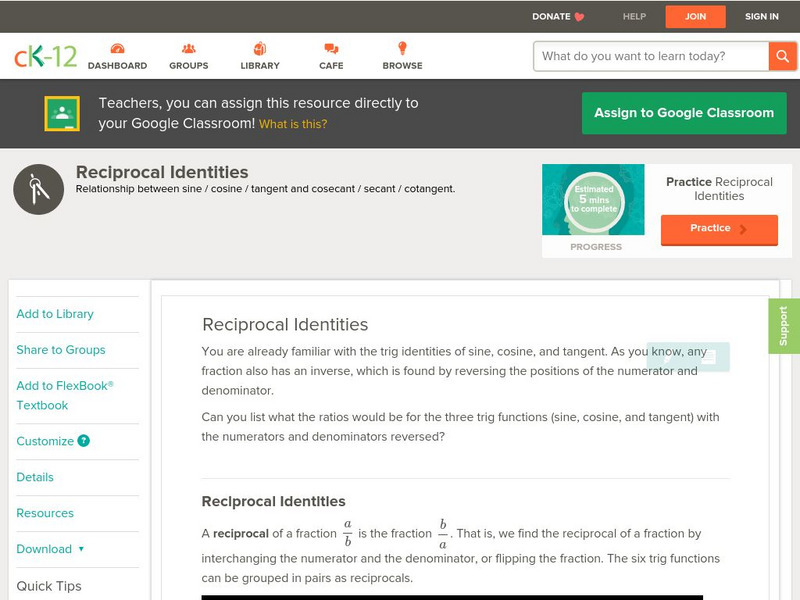The width and height of the screenshot is (800, 600).
Task: Open the Groups people icon
Action: tap(189, 49)
